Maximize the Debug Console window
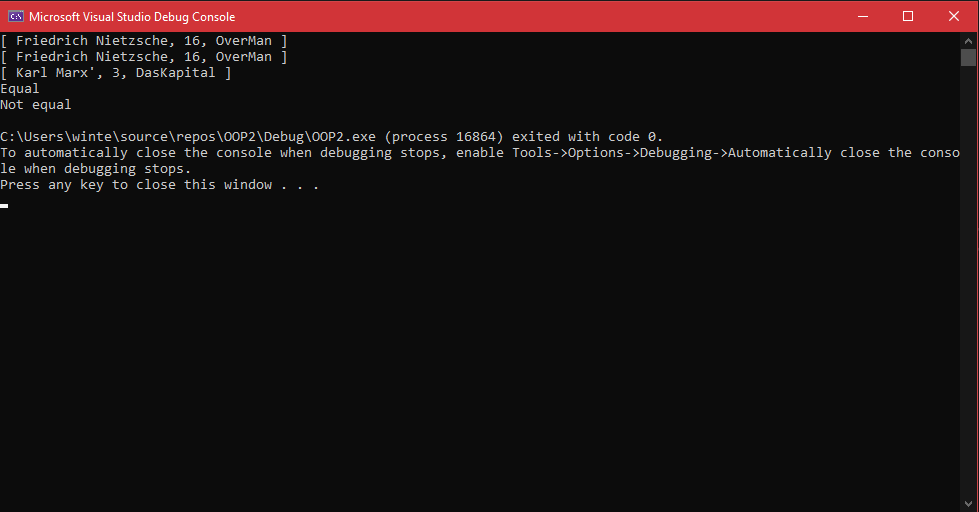This screenshot has height=512, width=979. pos(908,16)
